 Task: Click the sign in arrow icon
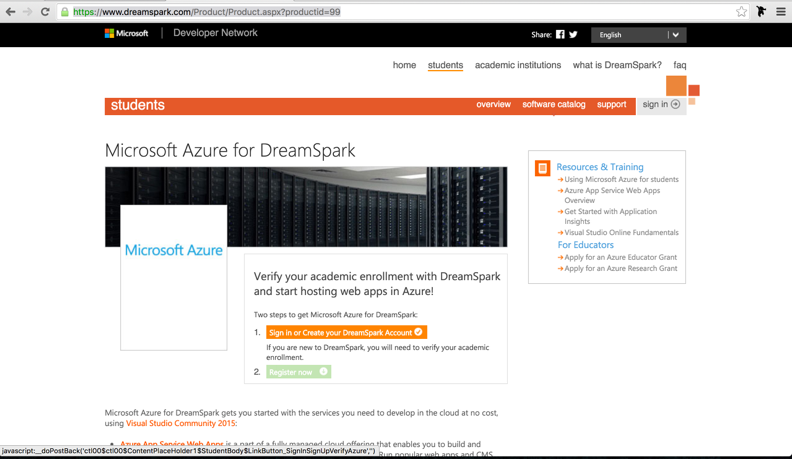(x=675, y=104)
